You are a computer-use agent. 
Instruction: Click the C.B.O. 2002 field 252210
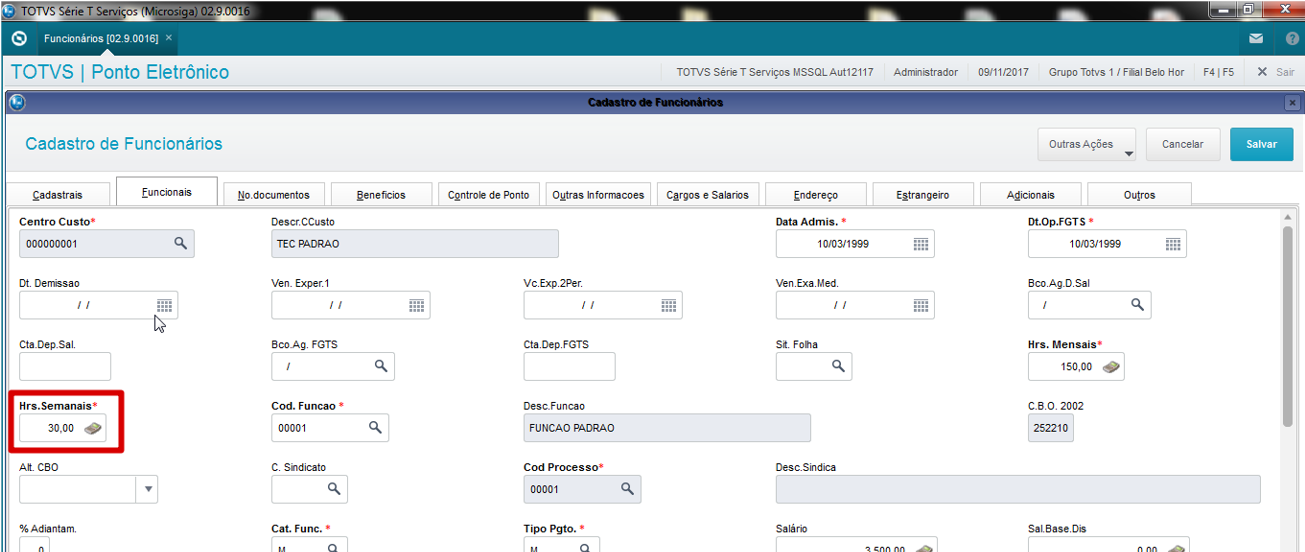point(1050,428)
